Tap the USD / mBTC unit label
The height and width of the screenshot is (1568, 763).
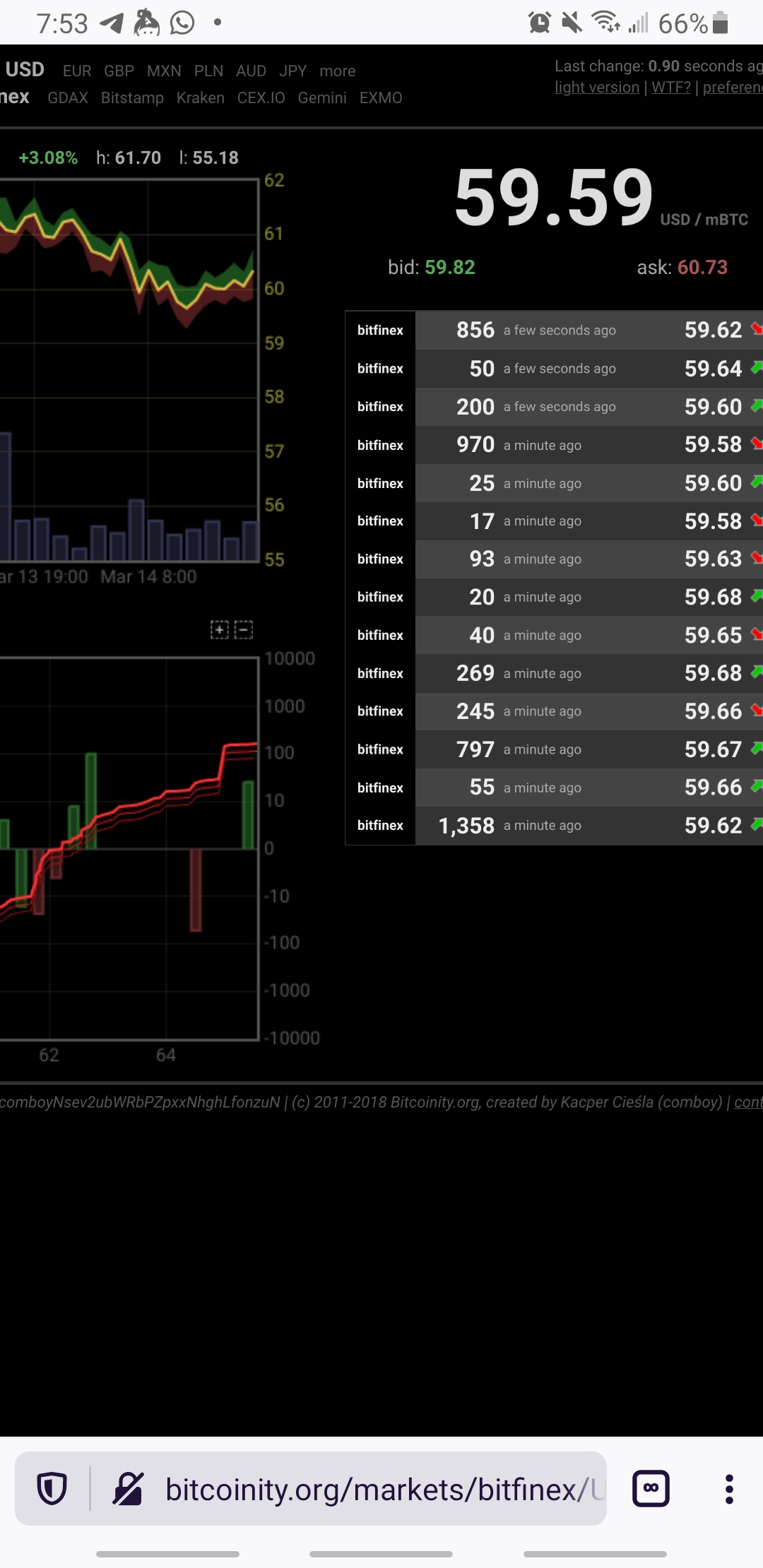(704, 220)
